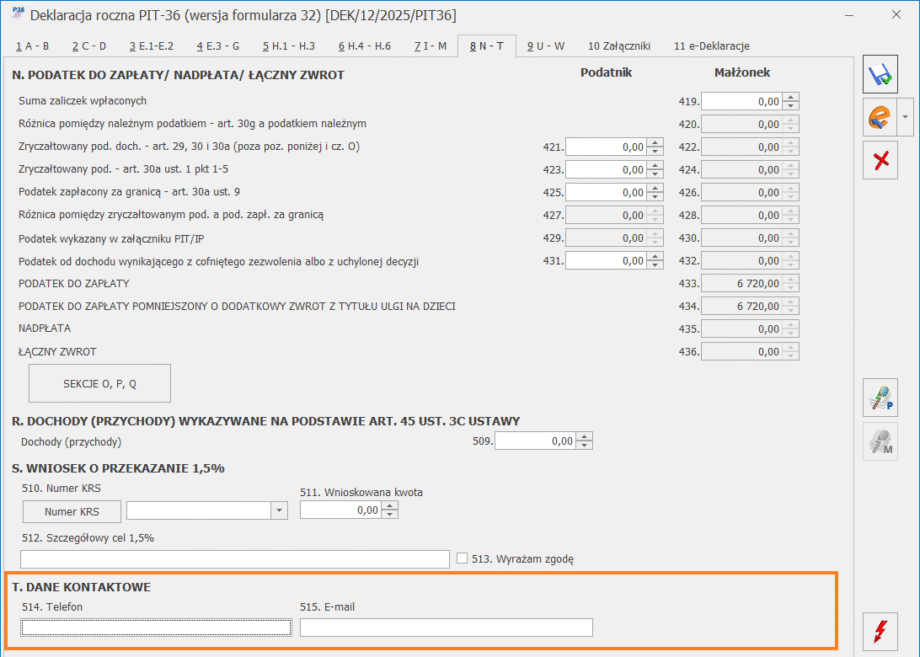Select tab 9 U - W
920x657 pixels.
tap(546, 46)
